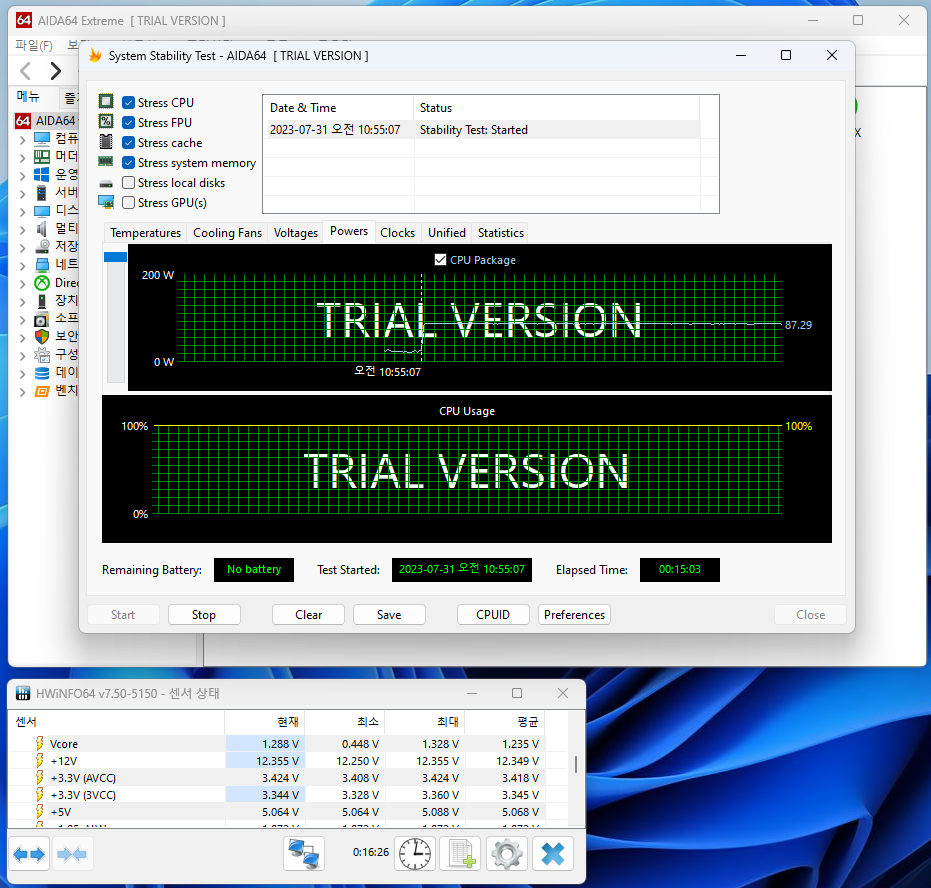This screenshot has height=888, width=931.
Task: Expand the DirectX tree node
Action: (22, 284)
